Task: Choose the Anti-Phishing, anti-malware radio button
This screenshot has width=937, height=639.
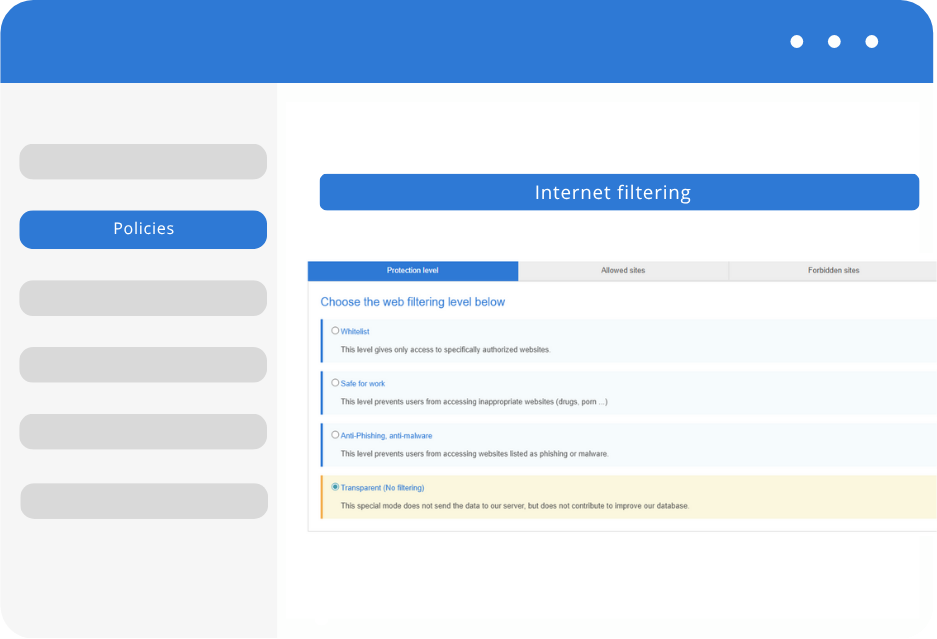Action: (335, 435)
